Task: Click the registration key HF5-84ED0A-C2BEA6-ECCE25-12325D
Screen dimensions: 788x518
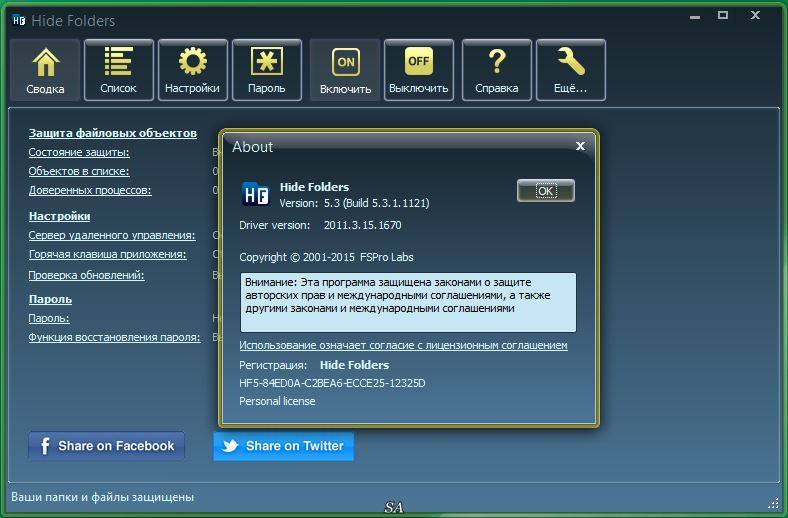Action: (332, 383)
